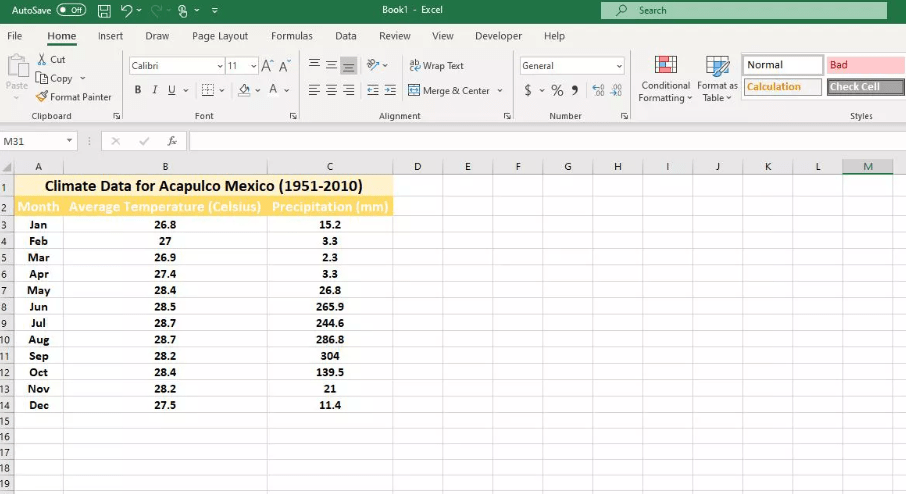This screenshot has height=494, width=906.
Task: Open the font size dropdown
Action: tap(253, 66)
